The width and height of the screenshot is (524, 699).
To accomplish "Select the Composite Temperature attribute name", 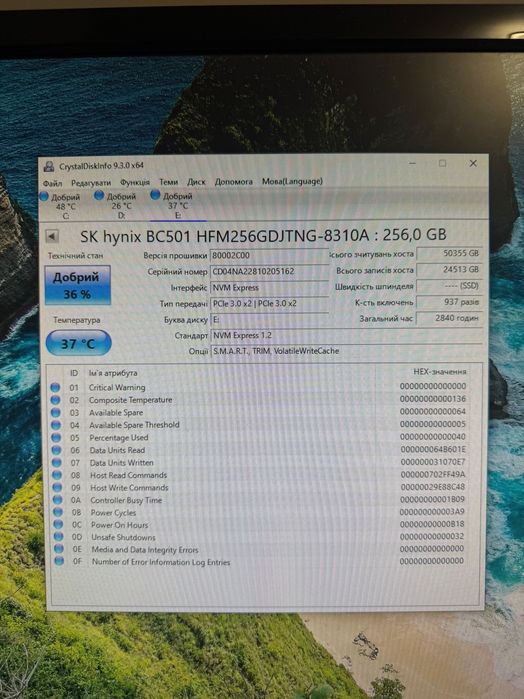I will (x=130, y=400).
